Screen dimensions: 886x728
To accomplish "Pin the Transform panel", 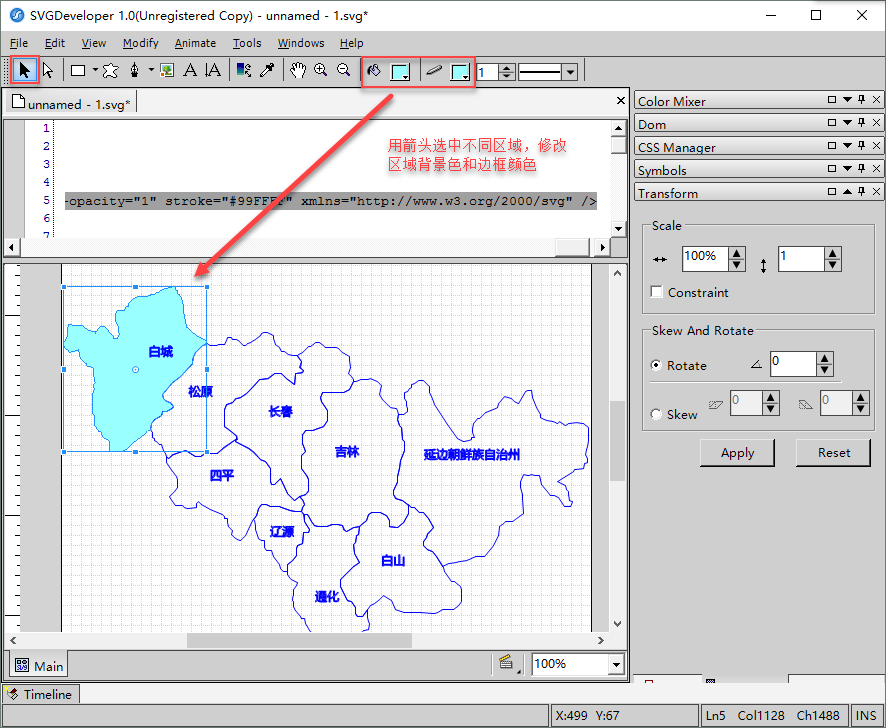I will [x=862, y=192].
